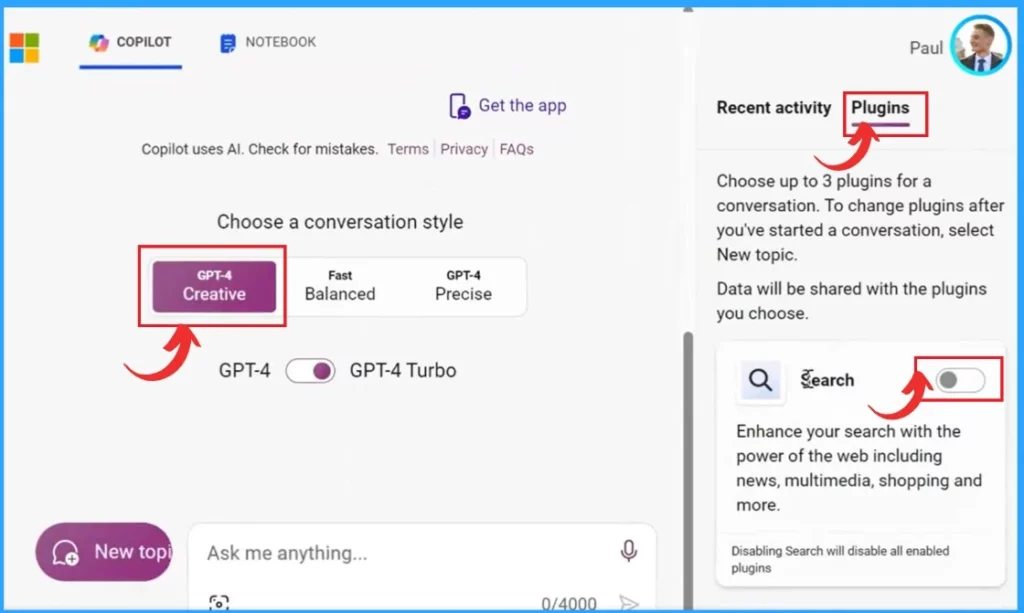Click Paul's profile picture
The image size is (1024, 613).
(980, 46)
